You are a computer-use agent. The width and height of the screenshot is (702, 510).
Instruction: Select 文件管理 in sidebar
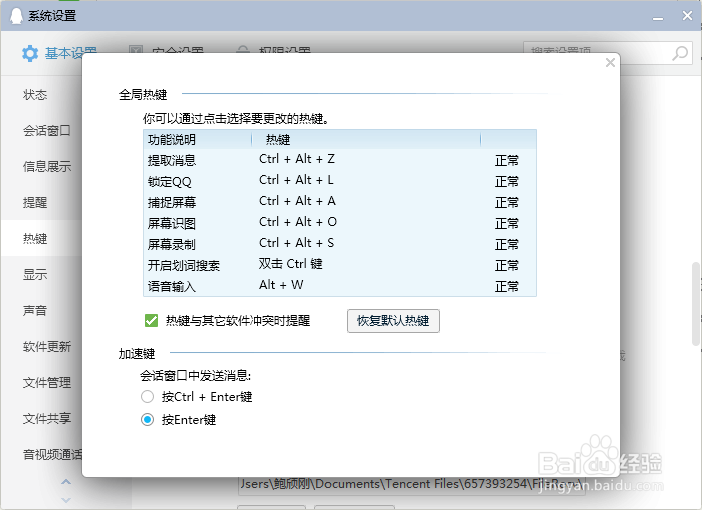[x=47, y=382]
